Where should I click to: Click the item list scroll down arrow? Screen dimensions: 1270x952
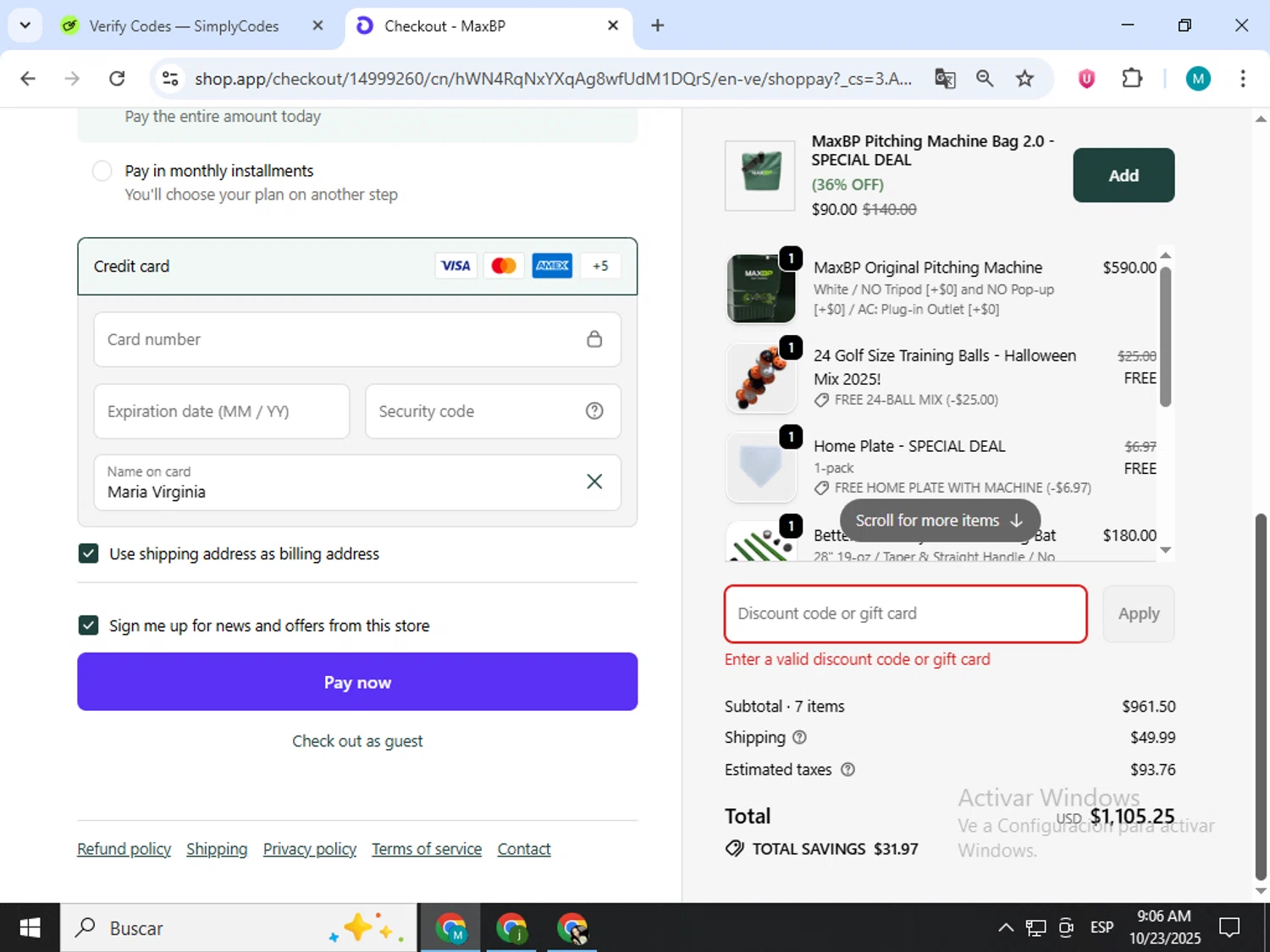click(x=1165, y=550)
